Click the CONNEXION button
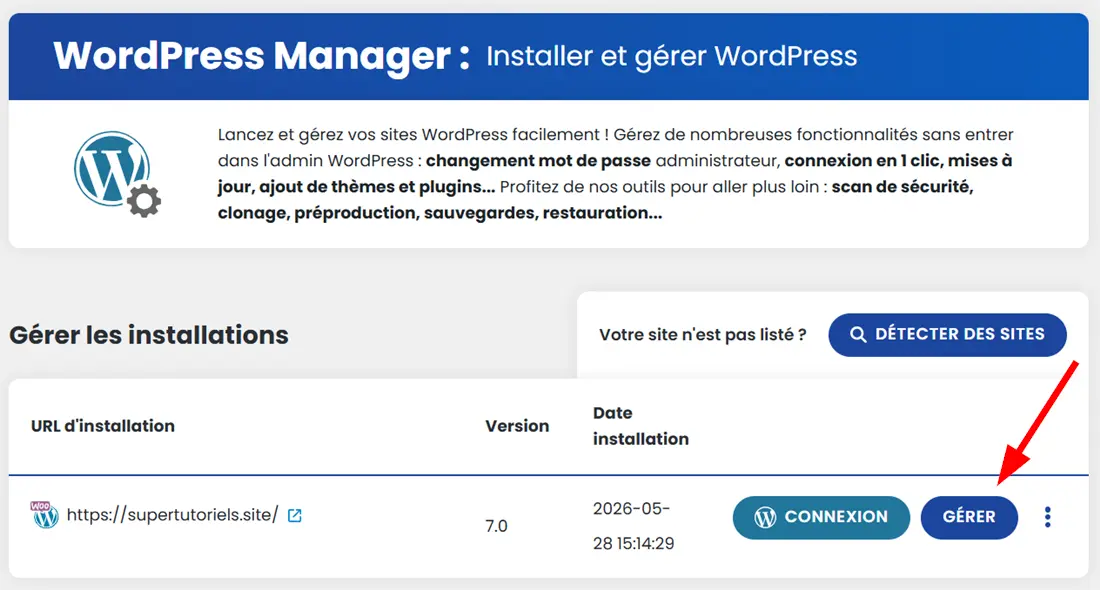The height and width of the screenshot is (590, 1100). (821, 517)
